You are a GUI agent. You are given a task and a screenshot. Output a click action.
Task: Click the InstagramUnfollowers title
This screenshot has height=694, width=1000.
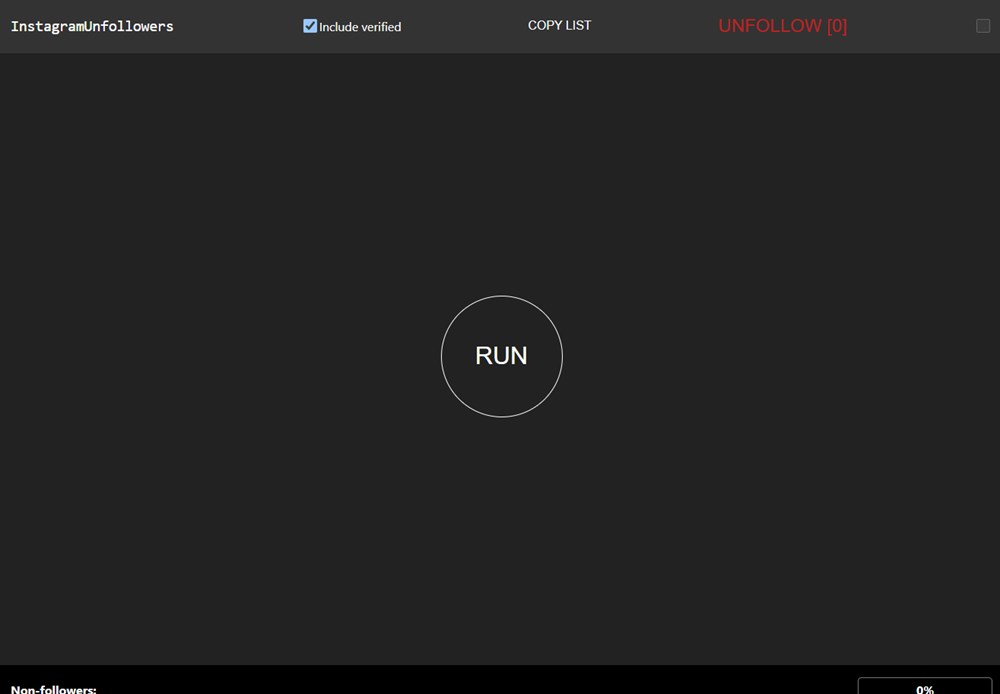coord(92,26)
